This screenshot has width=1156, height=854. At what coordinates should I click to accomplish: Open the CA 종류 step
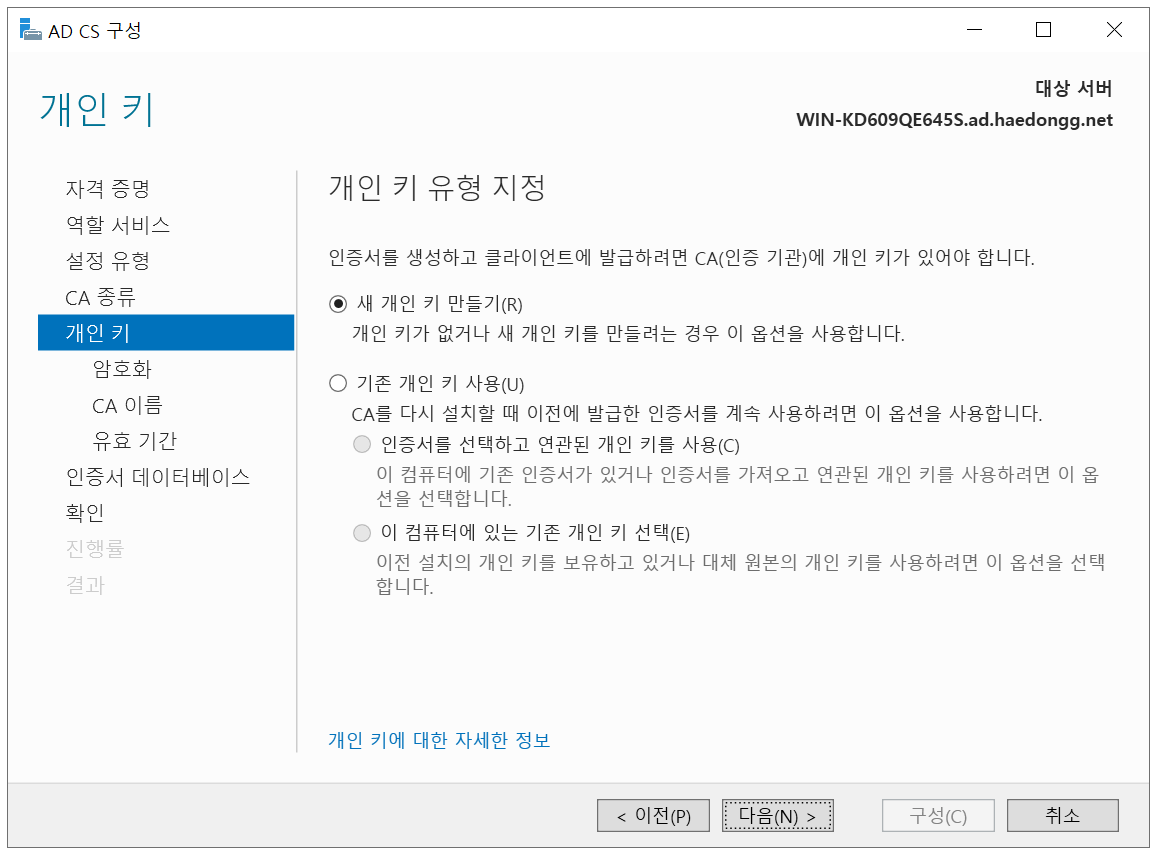pyautogui.click(x=100, y=297)
